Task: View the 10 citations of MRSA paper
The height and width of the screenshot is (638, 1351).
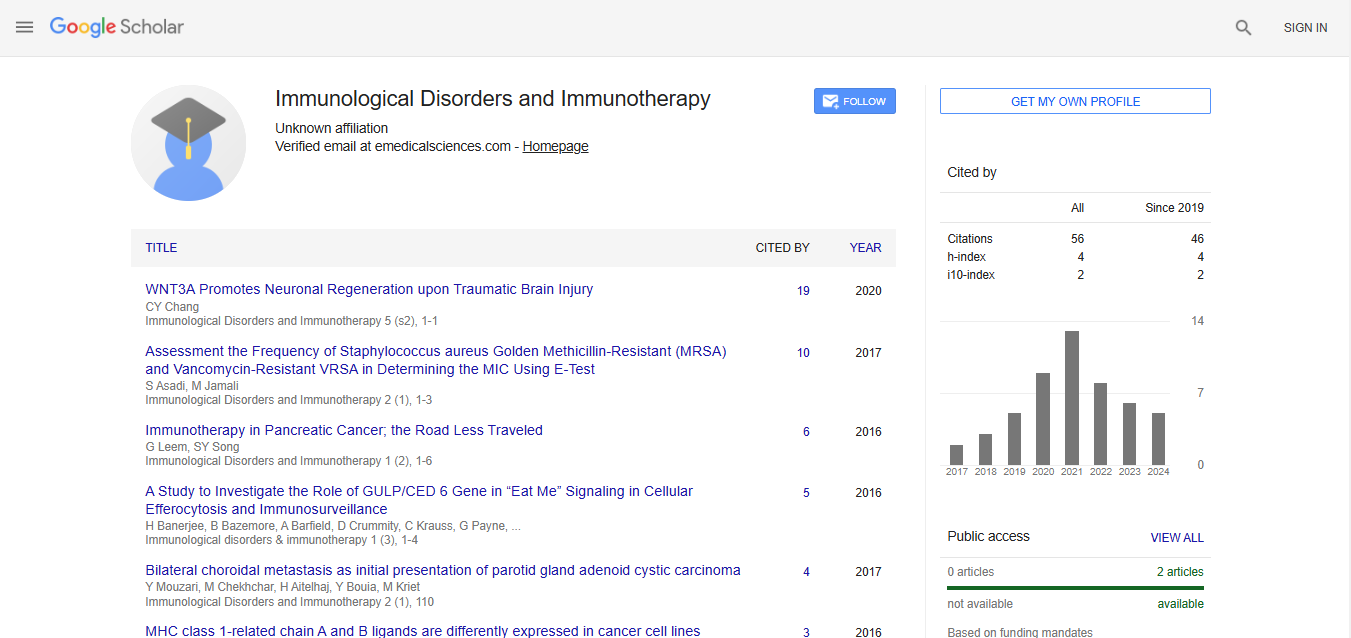Action: coord(803,353)
